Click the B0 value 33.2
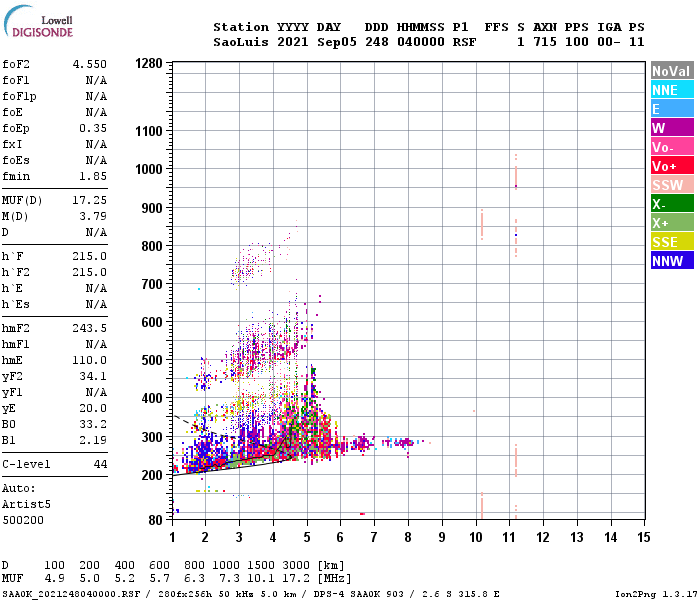 pyautogui.click(x=93, y=424)
